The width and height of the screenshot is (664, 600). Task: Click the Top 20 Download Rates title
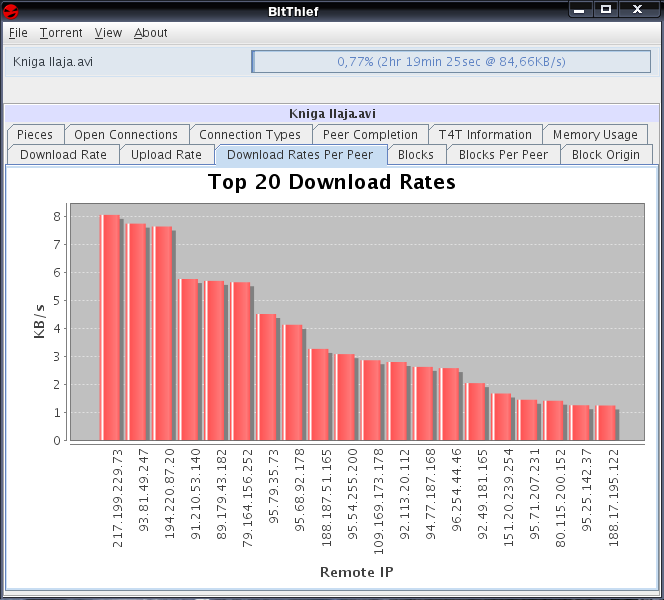click(332, 182)
